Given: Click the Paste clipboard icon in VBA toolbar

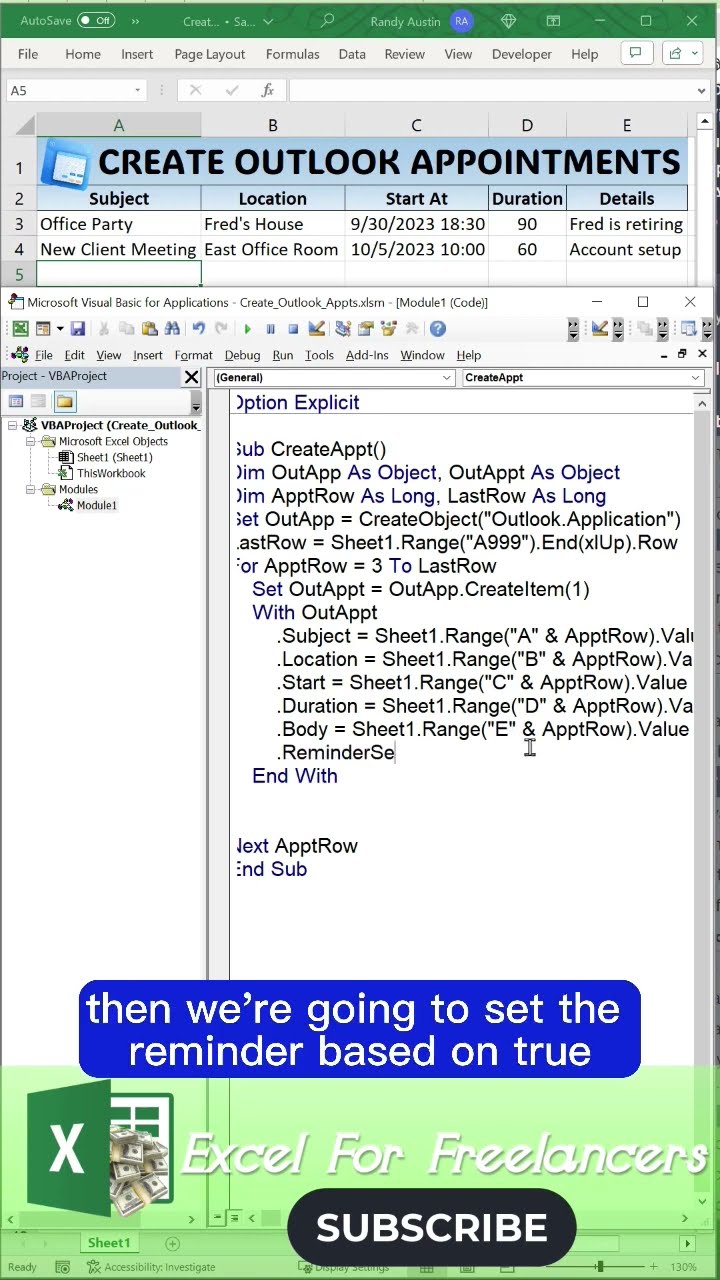Looking at the screenshot, I should pyautogui.click(x=150, y=329).
